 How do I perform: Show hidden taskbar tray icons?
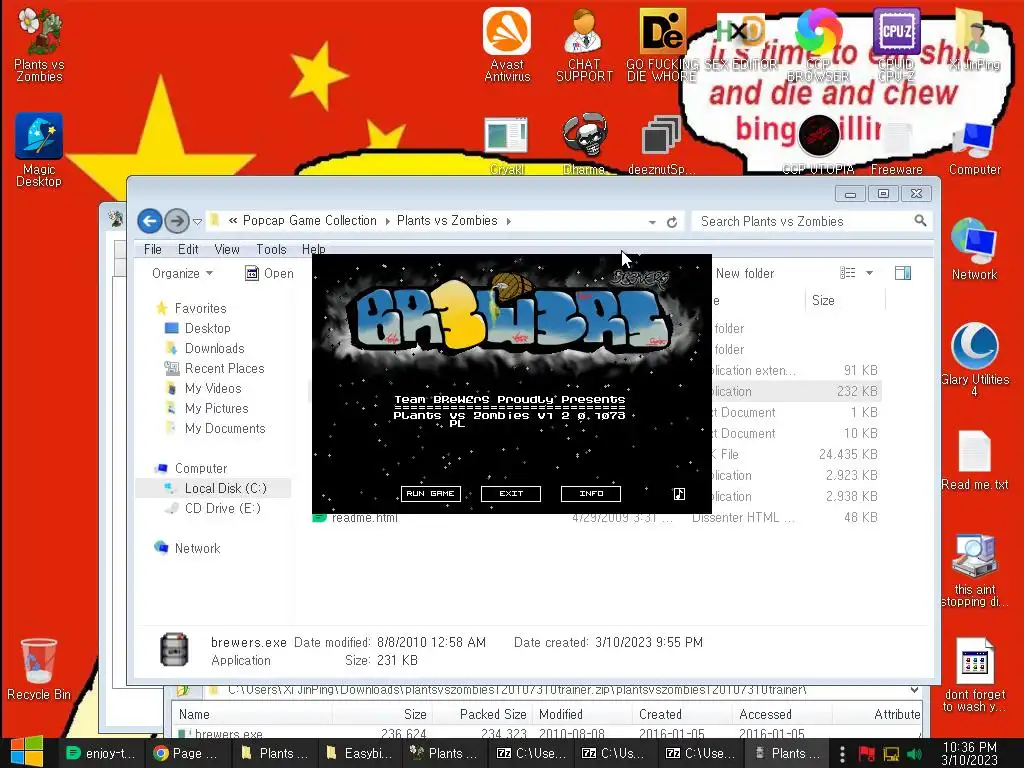click(842, 754)
